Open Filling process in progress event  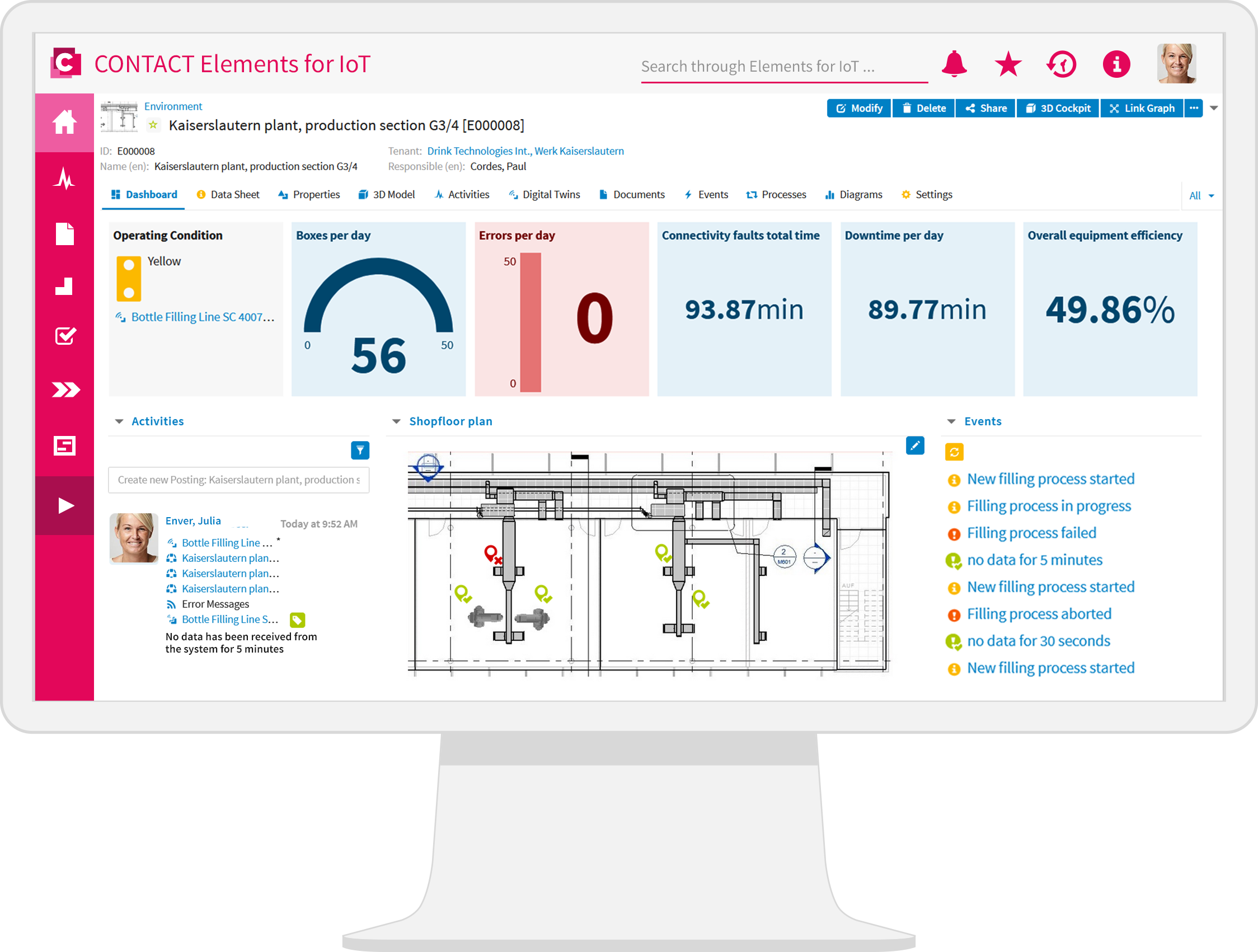pyautogui.click(x=1049, y=506)
